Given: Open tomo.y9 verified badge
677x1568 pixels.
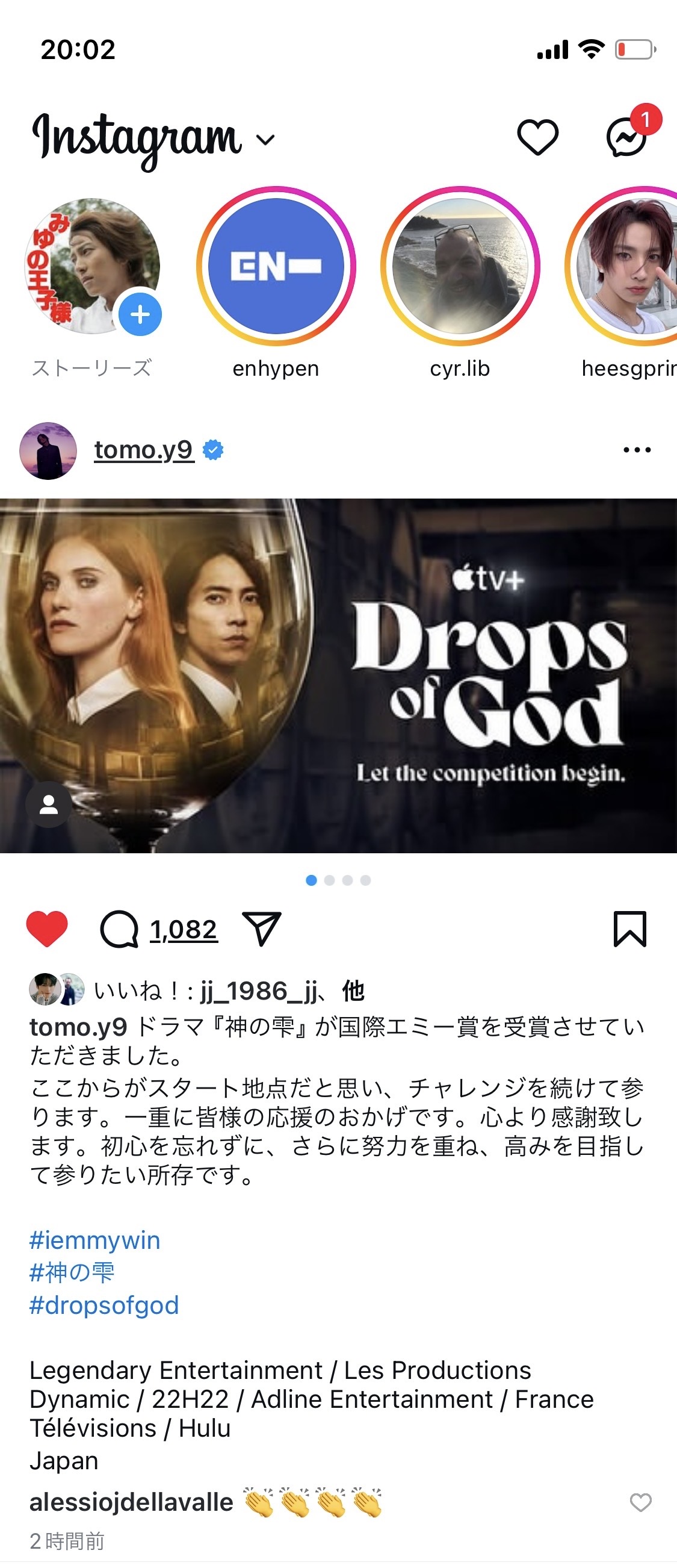Looking at the screenshot, I should (x=212, y=450).
